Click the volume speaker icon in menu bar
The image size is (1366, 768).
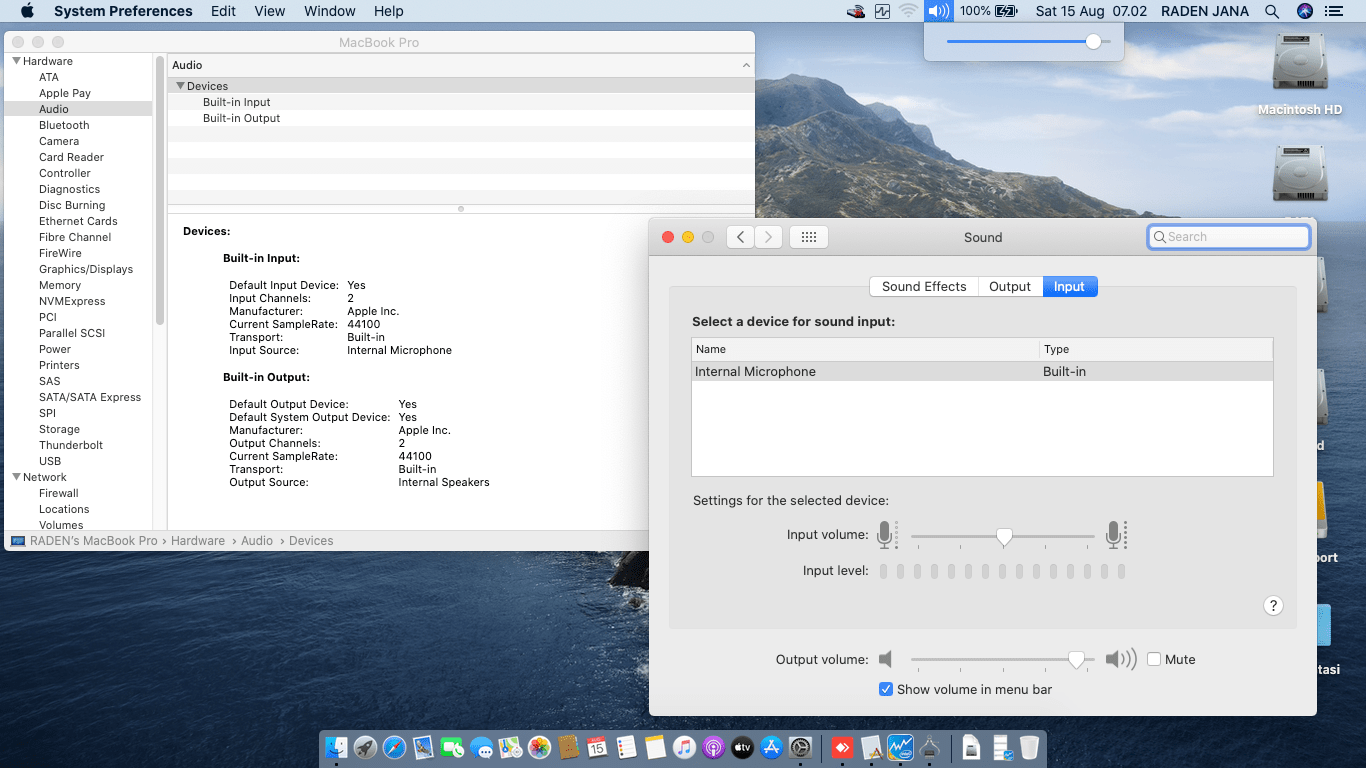tap(937, 11)
